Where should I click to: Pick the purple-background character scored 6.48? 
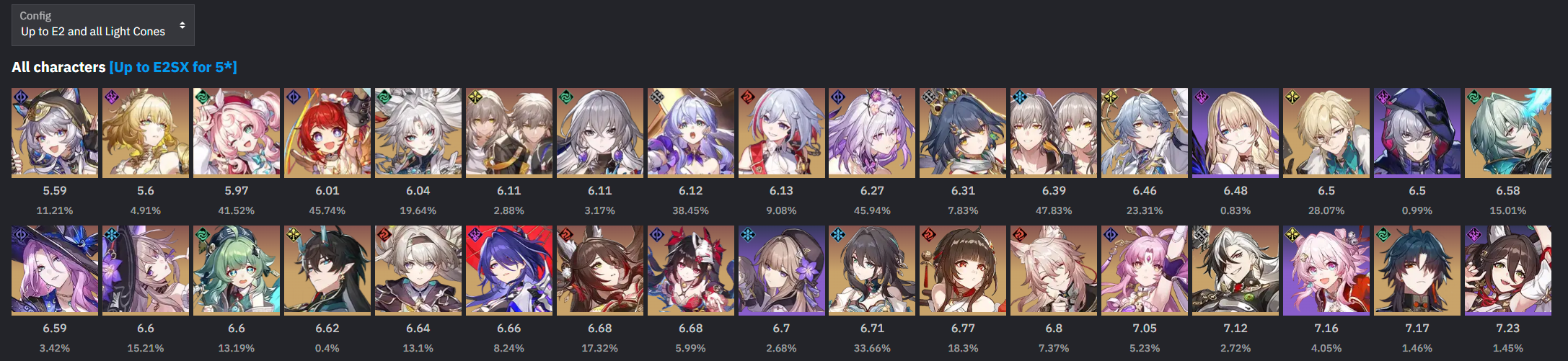(x=1236, y=133)
